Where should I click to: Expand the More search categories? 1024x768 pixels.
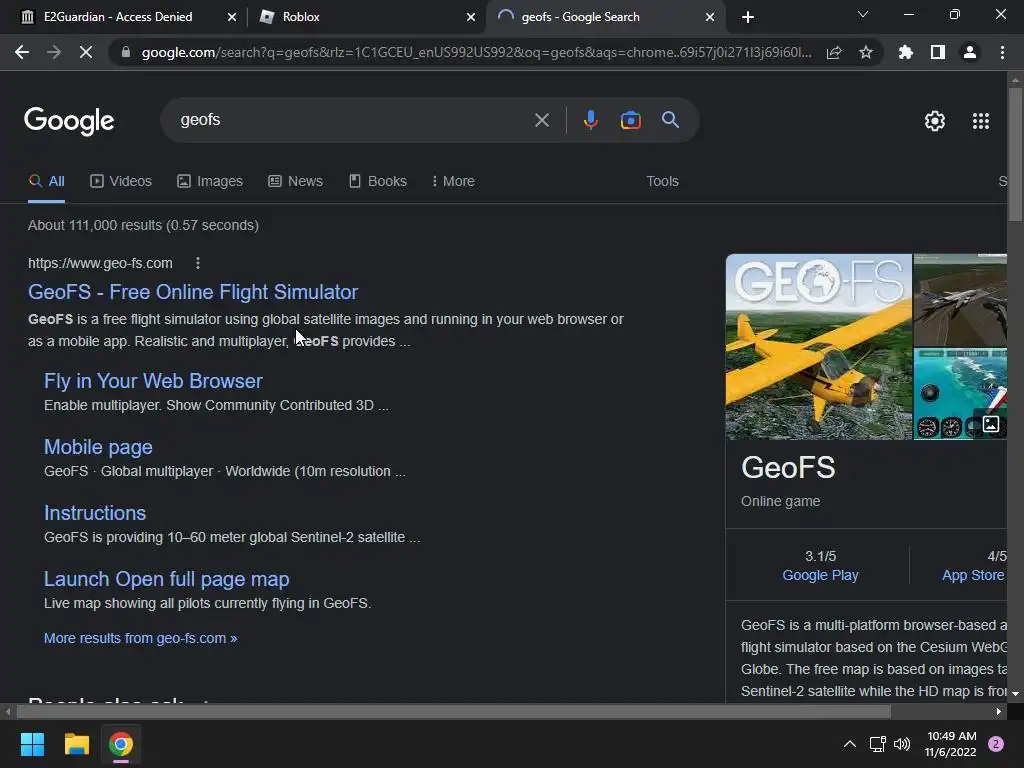tap(453, 182)
